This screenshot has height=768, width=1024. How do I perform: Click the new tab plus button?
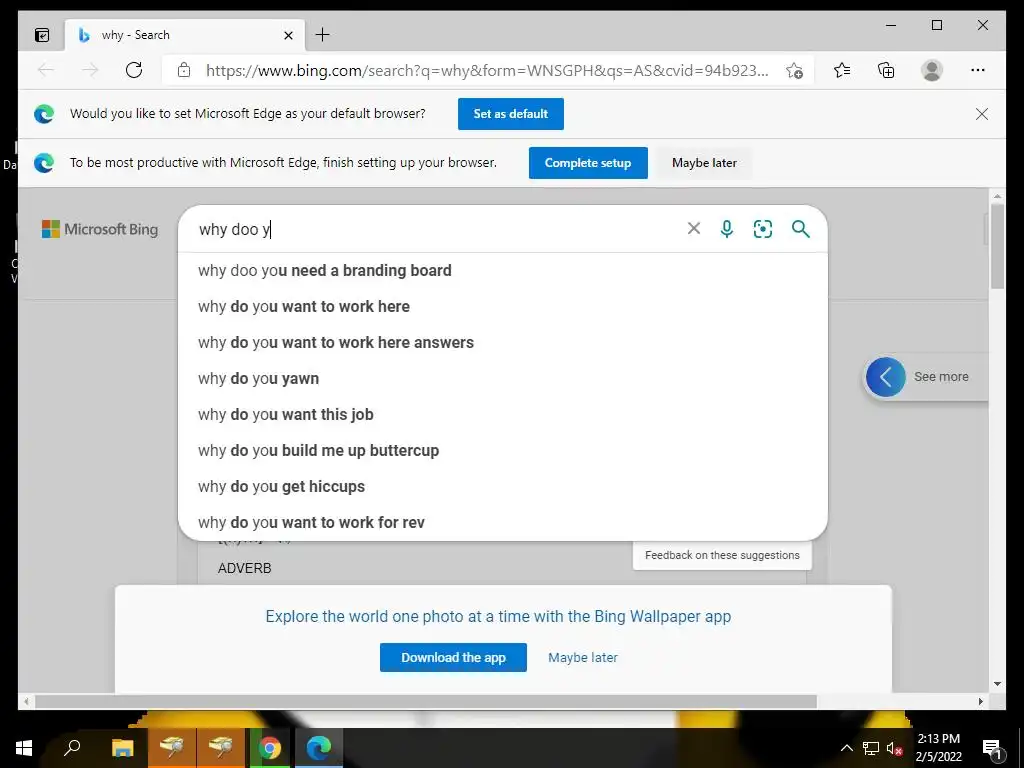click(x=323, y=35)
